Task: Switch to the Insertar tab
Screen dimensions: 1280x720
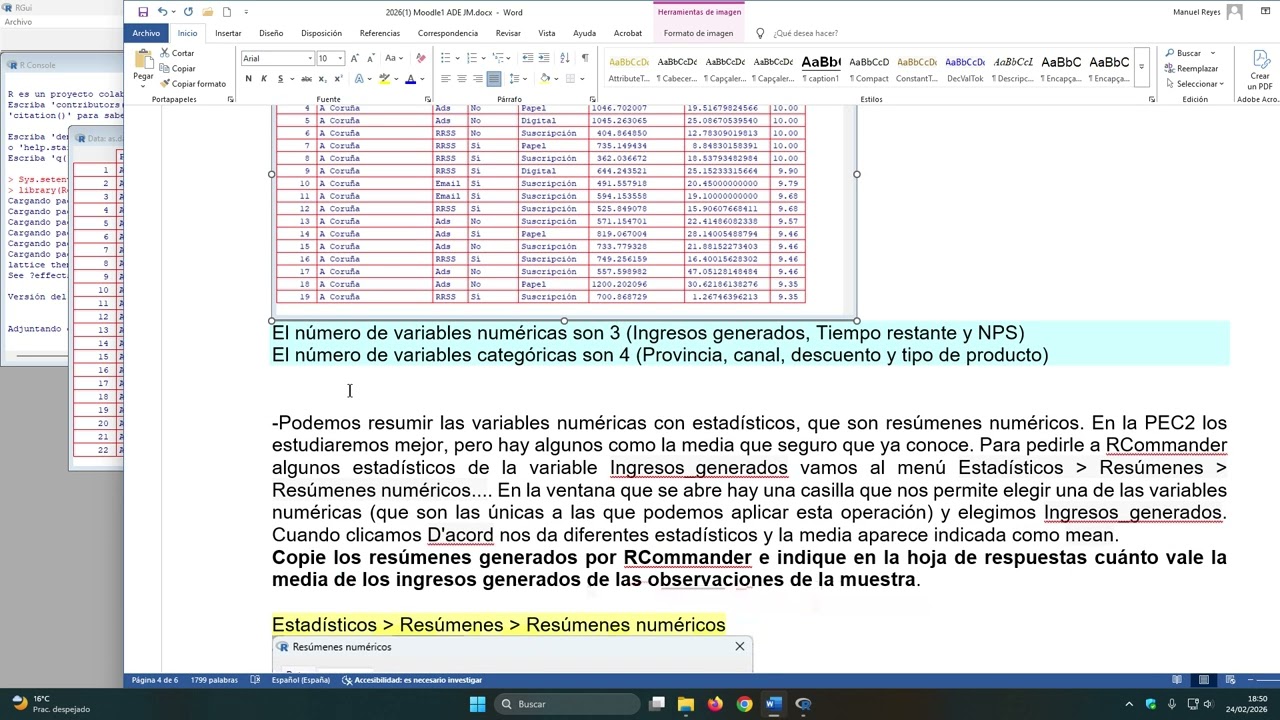Action: pos(228,33)
